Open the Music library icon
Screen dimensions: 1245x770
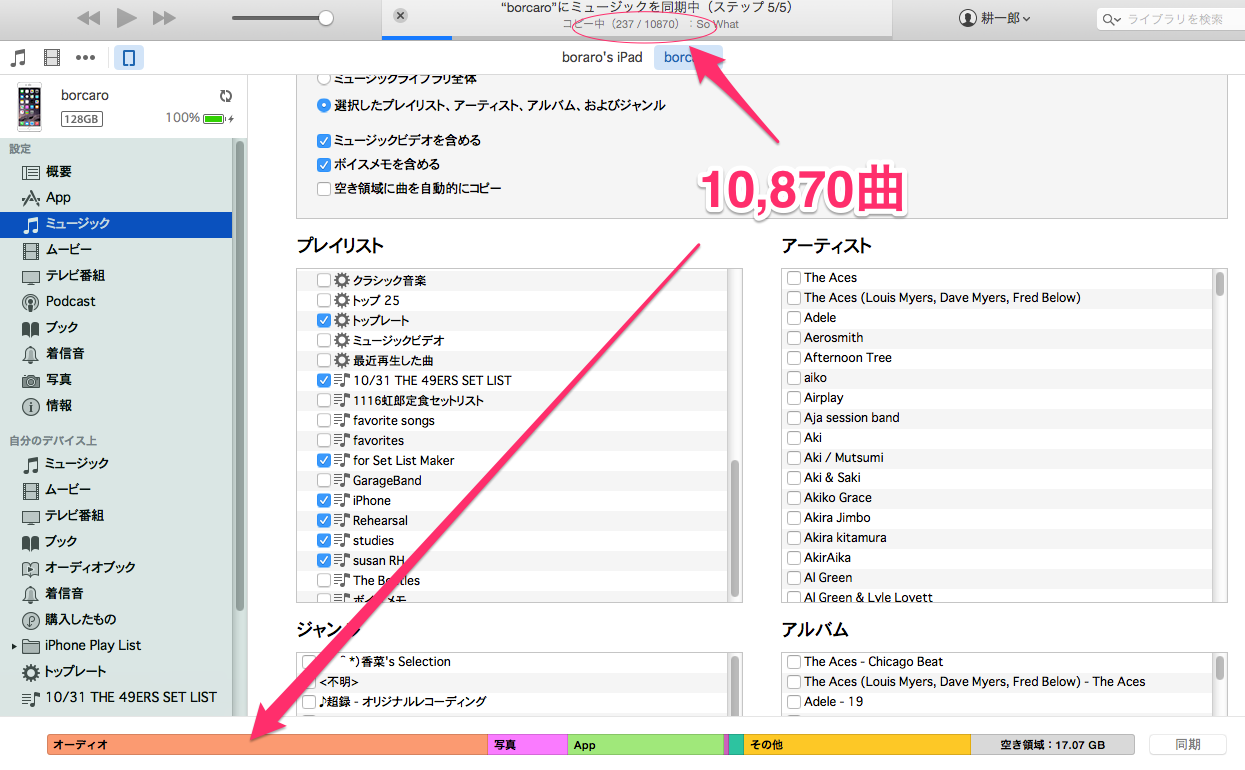[18, 58]
